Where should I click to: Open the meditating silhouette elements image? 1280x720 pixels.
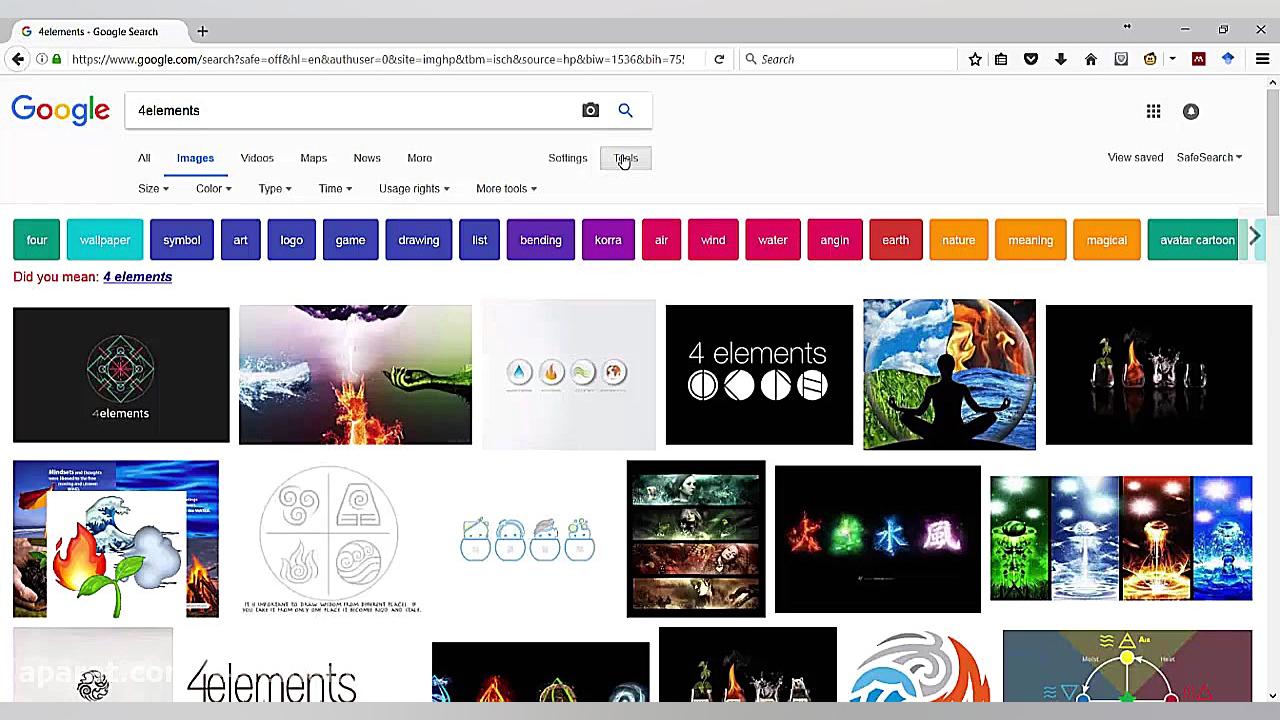[x=950, y=374]
